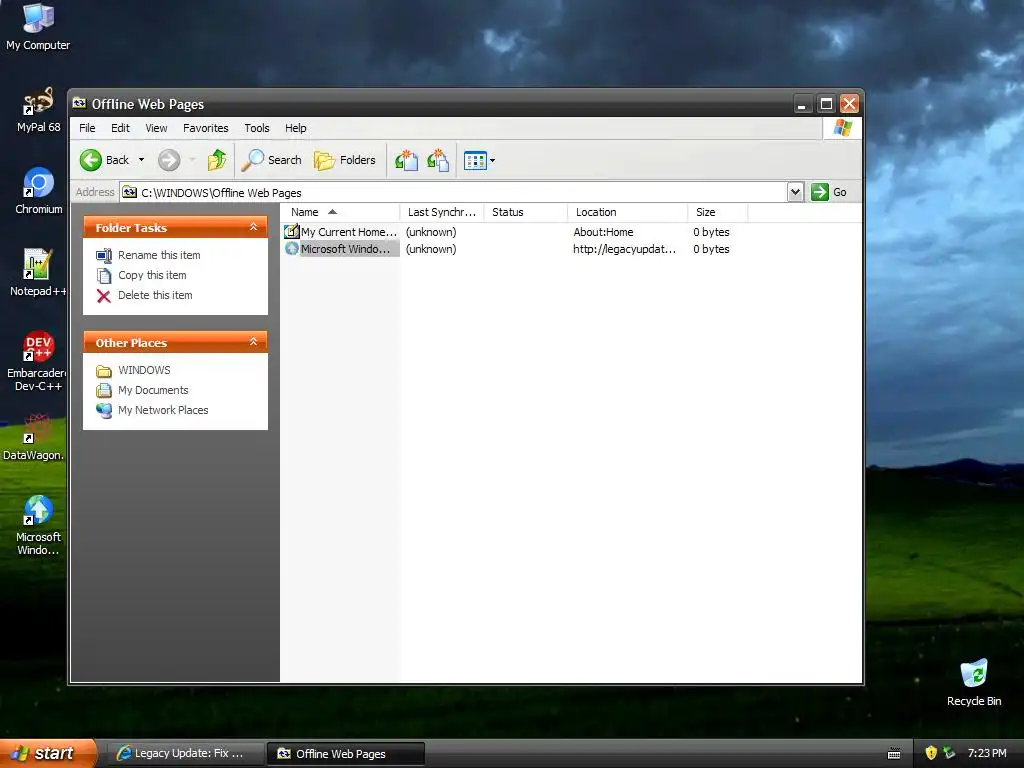Image resolution: width=1024 pixels, height=768 pixels.
Task: Click the red X delete icon
Action: [x=104, y=296]
